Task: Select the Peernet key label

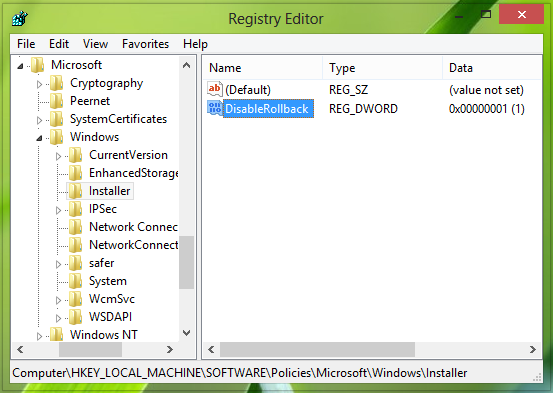Action: [90, 101]
